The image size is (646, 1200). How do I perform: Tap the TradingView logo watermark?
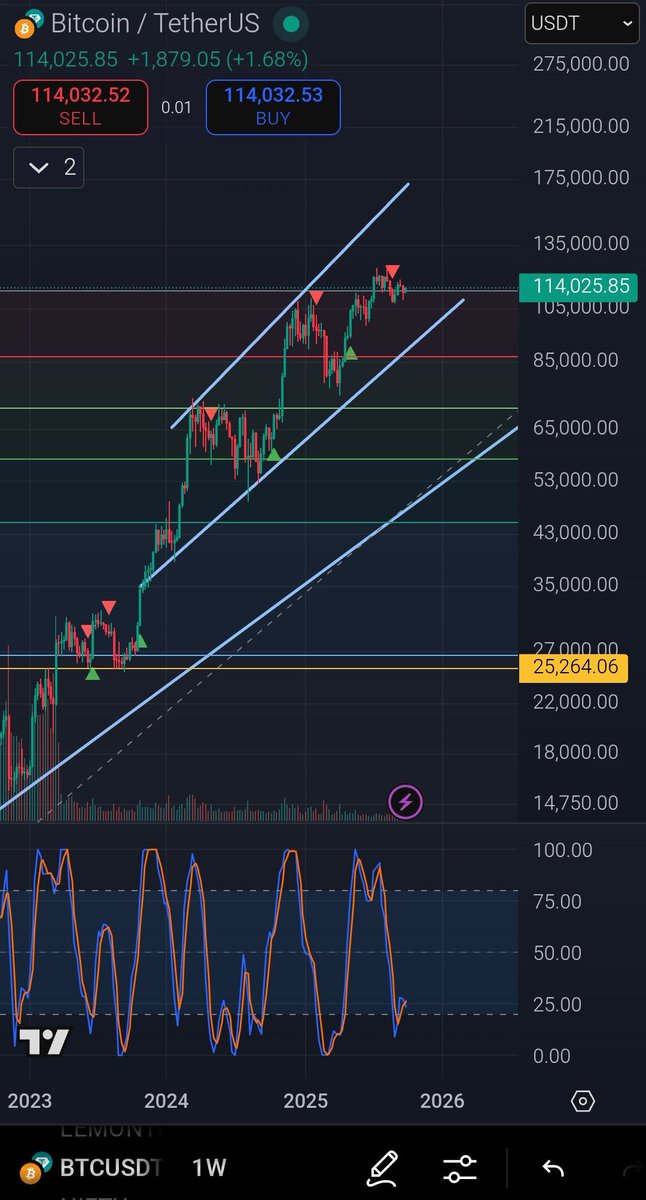[44, 1042]
